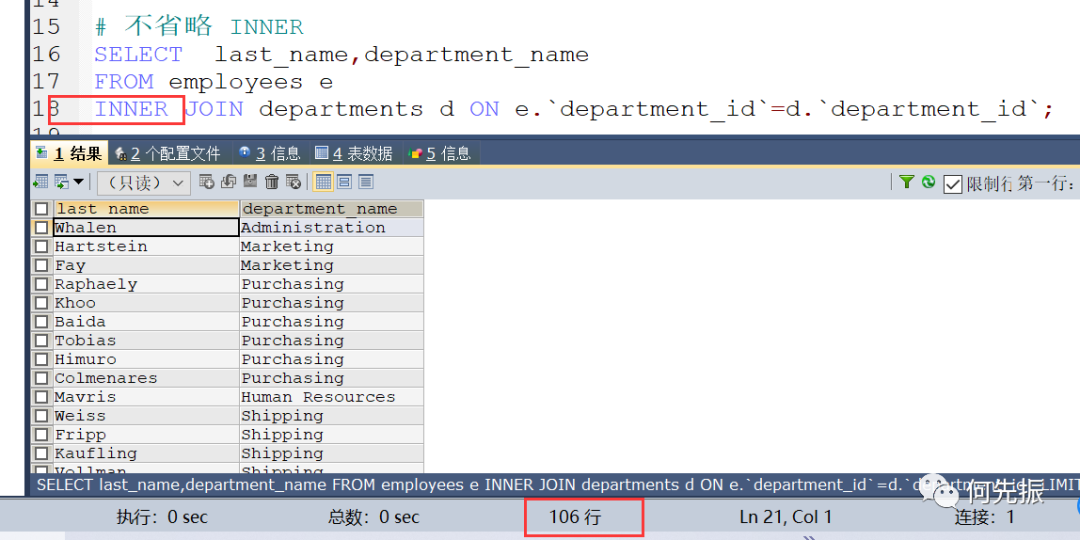This screenshot has height=540, width=1080.
Task: Click SELECT keyword on editor line 16
Action: point(138,54)
